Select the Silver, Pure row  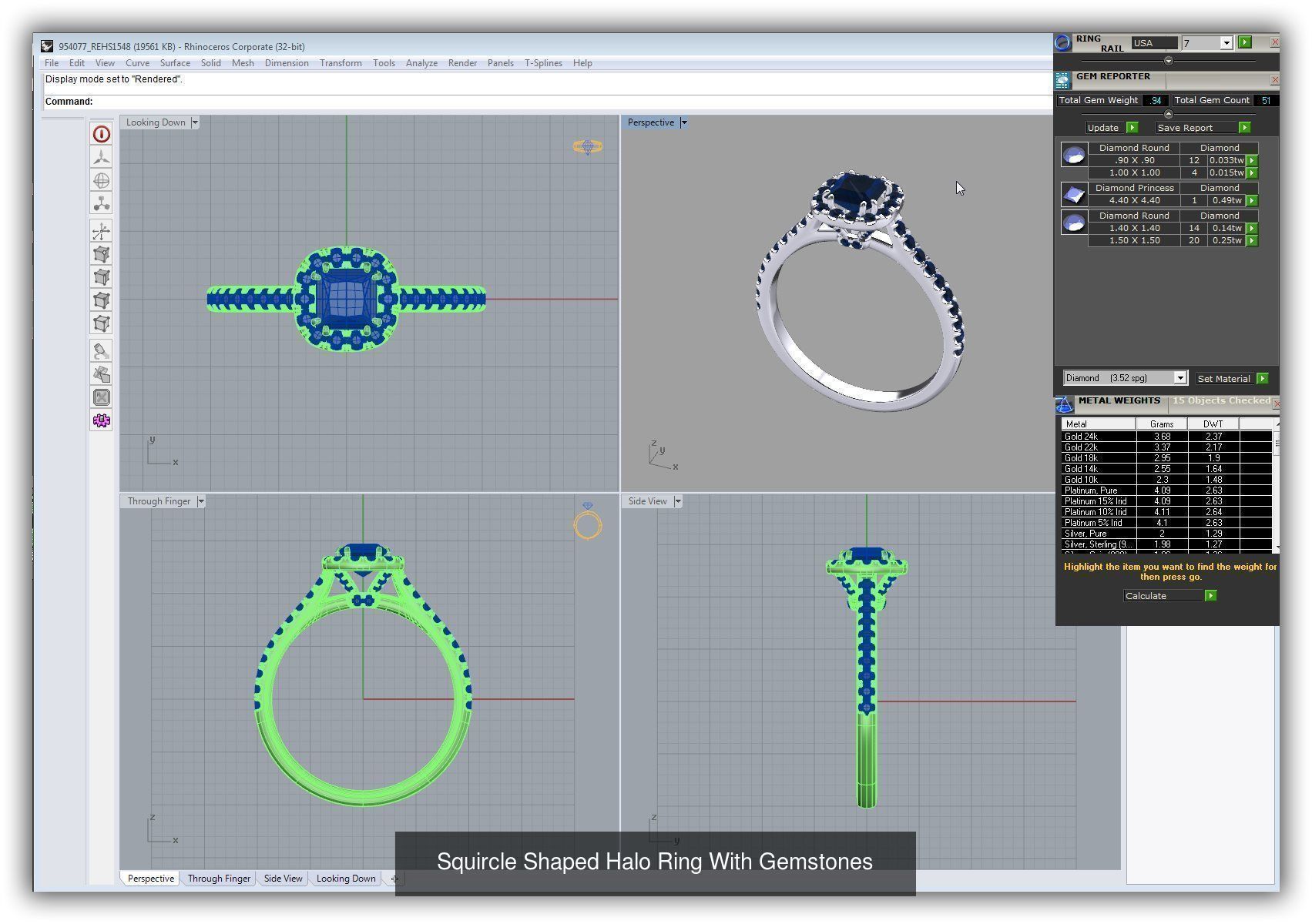click(1166, 534)
